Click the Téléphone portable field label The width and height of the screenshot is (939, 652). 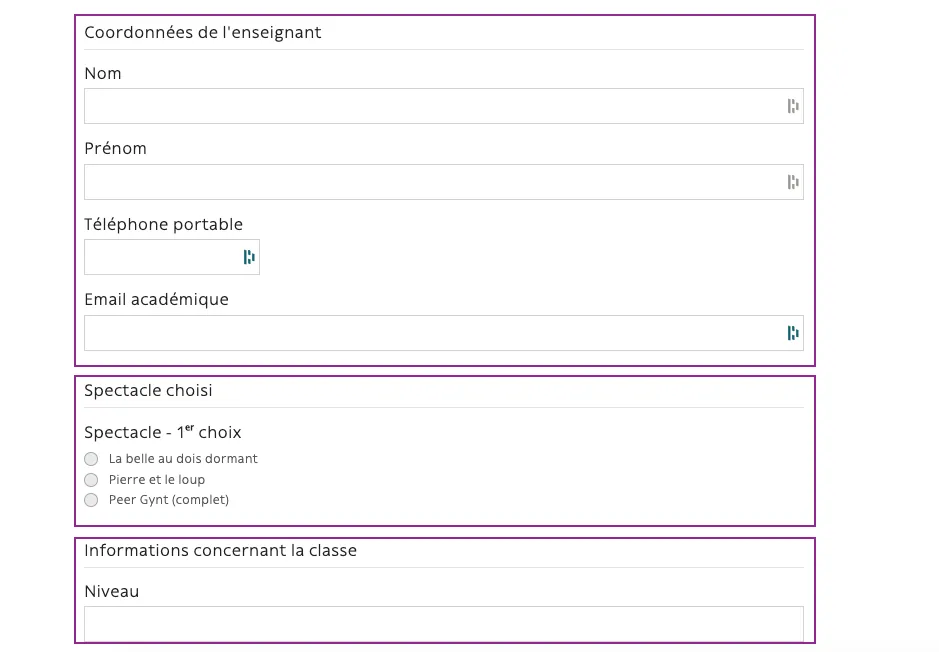pyautogui.click(x=163, y=225)
